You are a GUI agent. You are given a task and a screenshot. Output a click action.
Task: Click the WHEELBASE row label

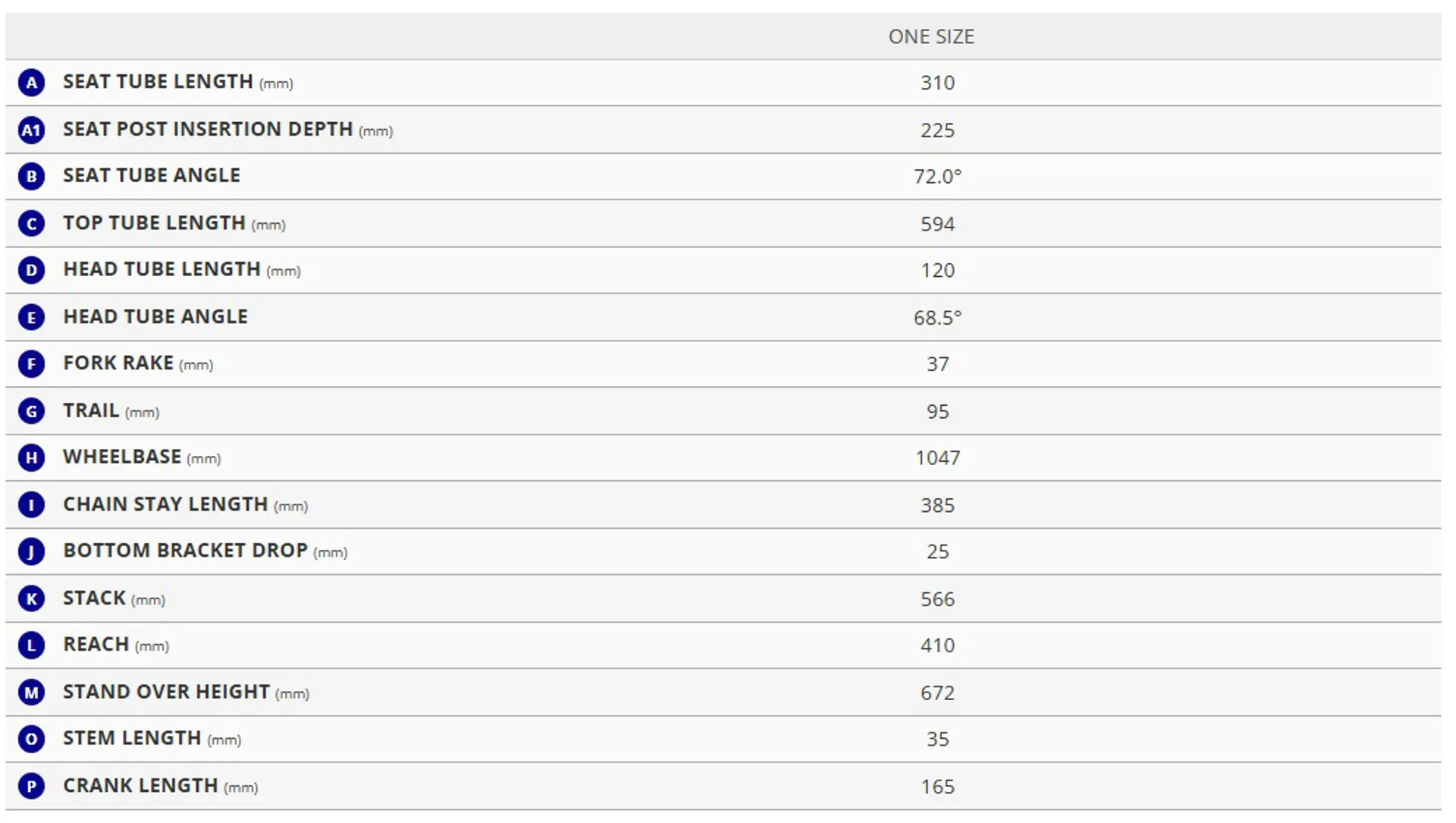coord(122,457)
